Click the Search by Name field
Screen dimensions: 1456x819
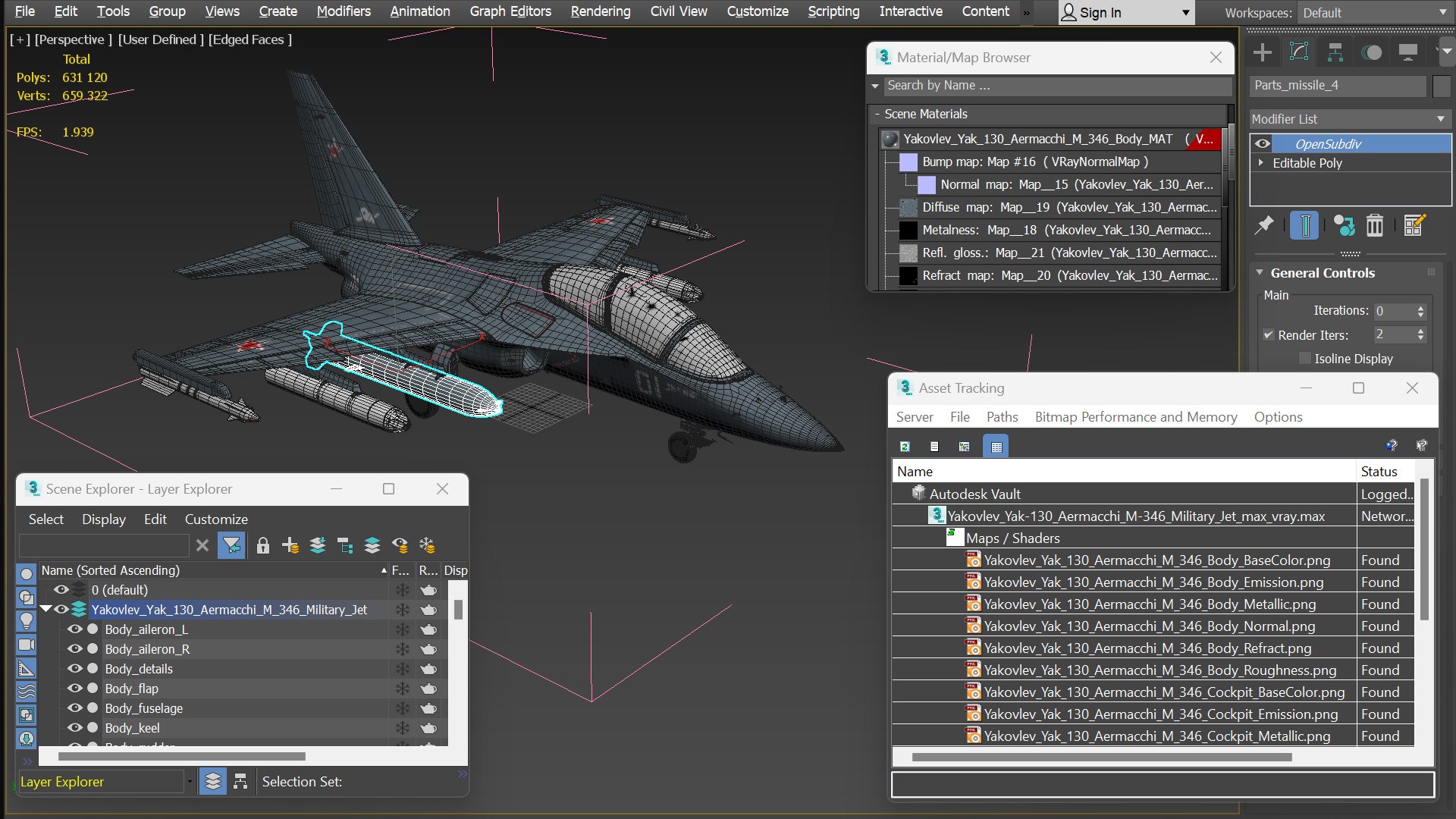coord(1058,86)
